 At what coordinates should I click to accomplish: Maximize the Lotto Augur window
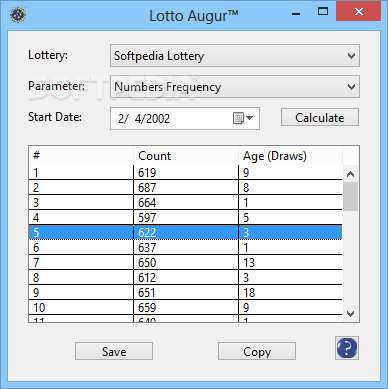click(323, 12)
